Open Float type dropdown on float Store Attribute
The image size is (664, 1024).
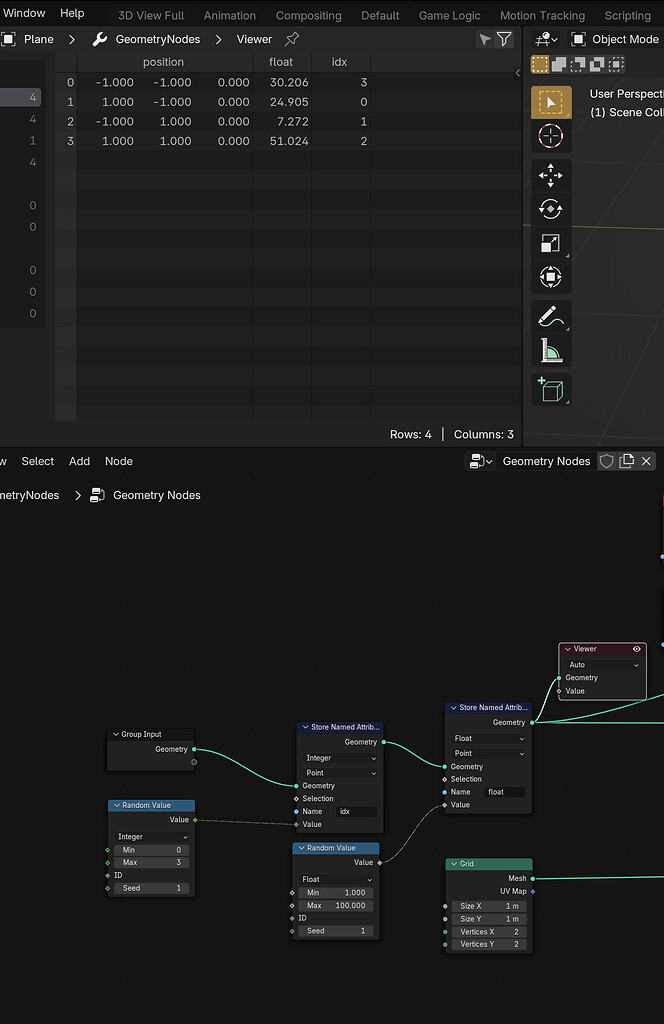coord(489,739)
